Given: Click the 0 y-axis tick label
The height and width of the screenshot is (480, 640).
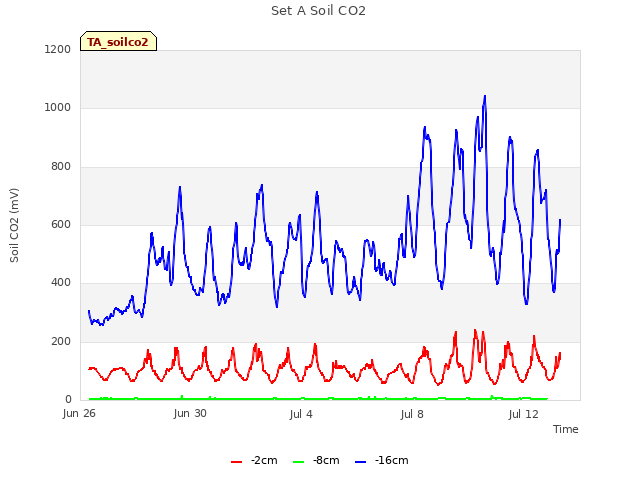Looking at the screenshot, I should point(68,399).
